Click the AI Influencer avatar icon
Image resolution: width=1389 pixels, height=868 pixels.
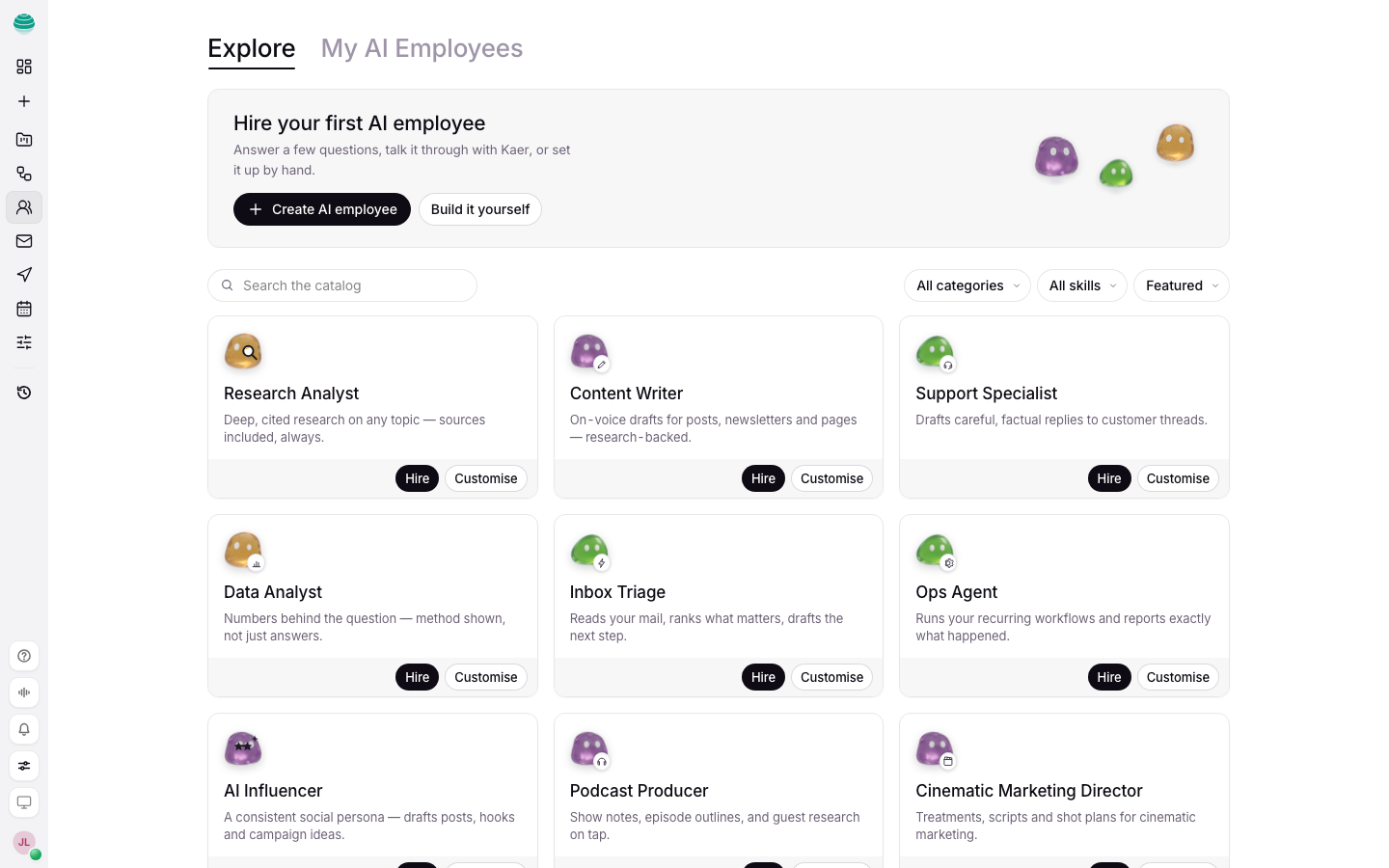click(x=243, y=749)
